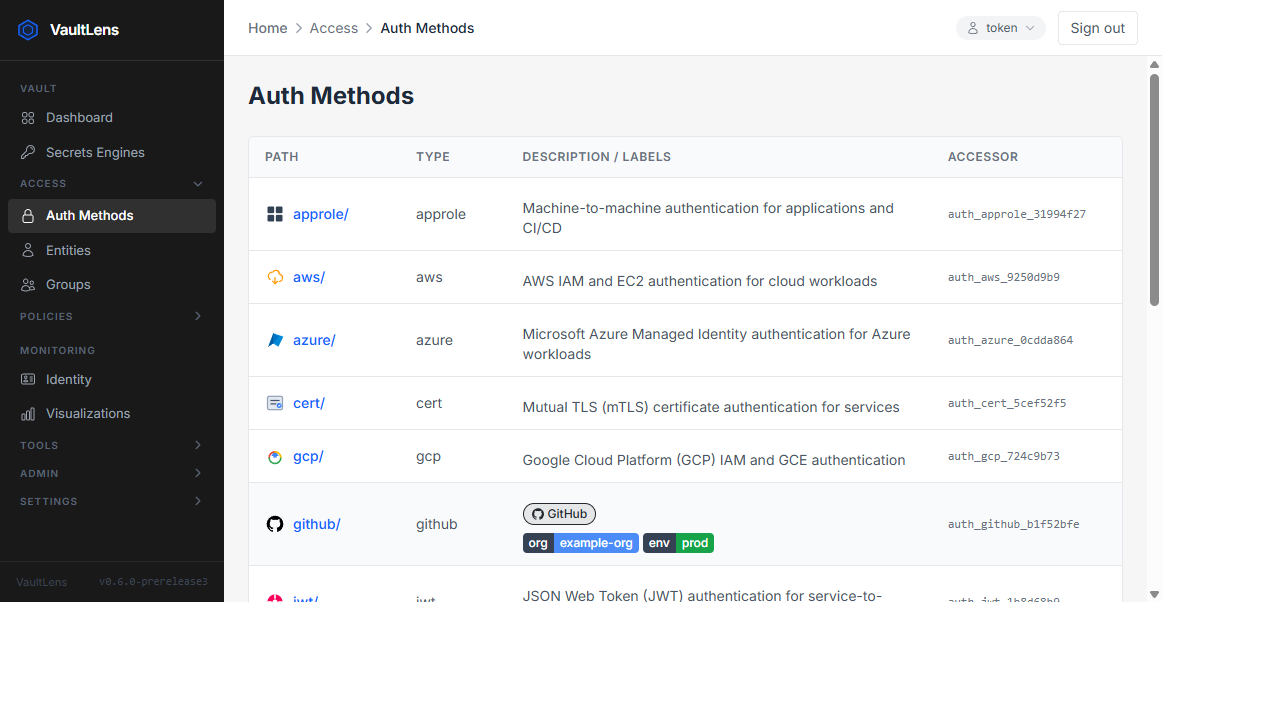
Task: Open the token dropdown menu
Action: (1001, 28)
